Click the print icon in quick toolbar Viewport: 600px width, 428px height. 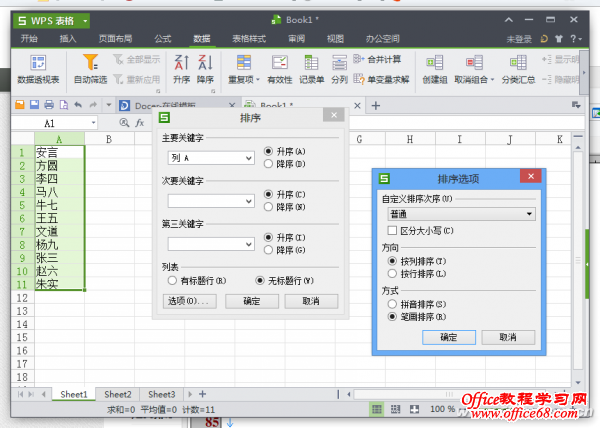(x=49, y=104)
